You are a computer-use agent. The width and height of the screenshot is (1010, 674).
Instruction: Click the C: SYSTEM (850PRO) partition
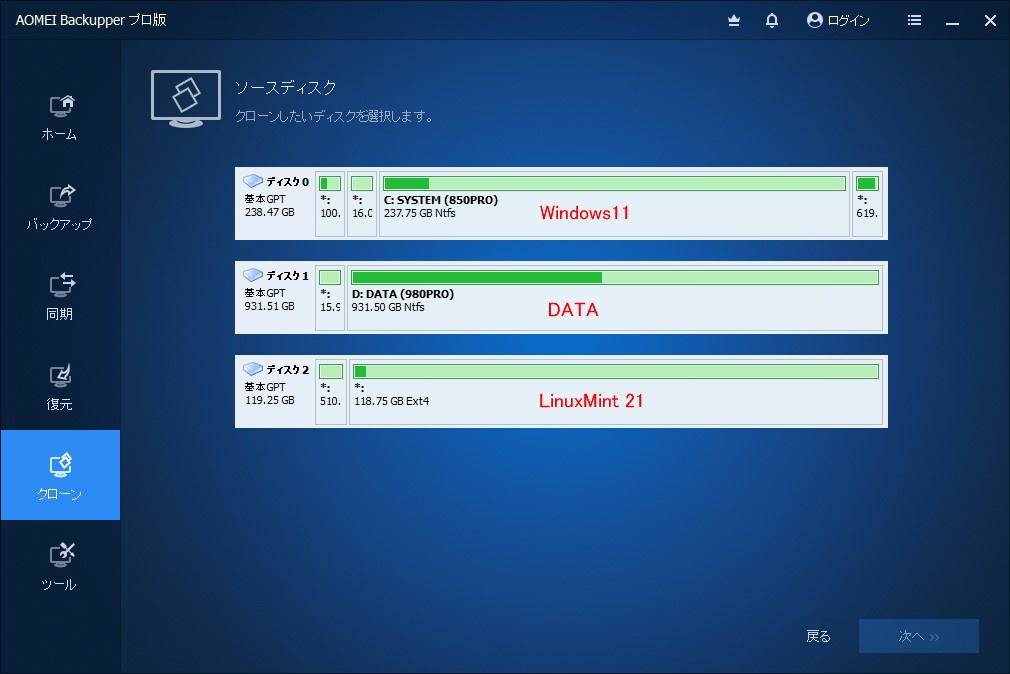[614, 204]
